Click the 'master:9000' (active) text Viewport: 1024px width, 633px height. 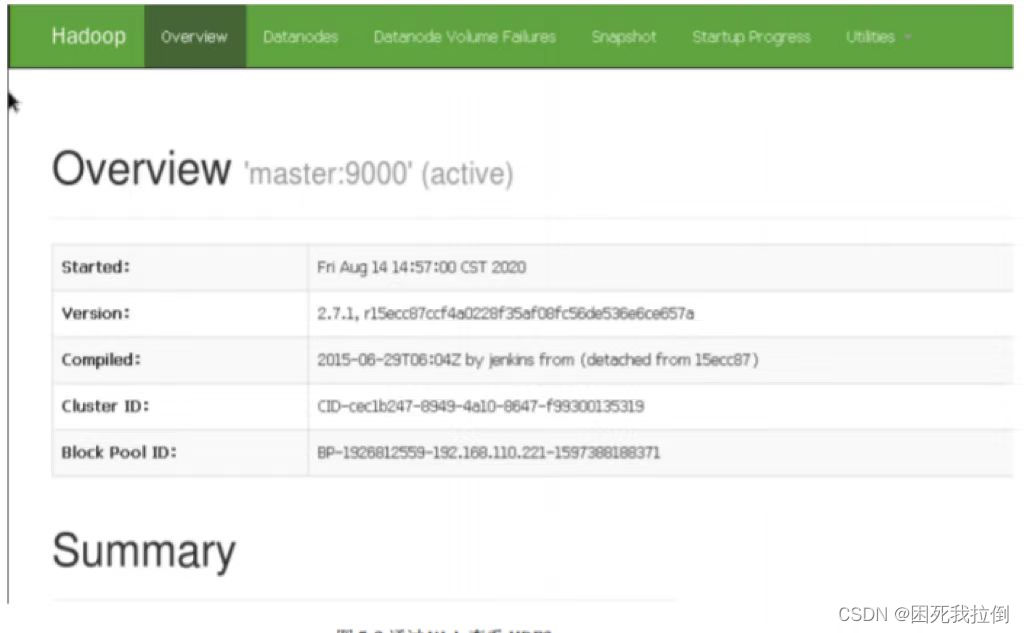coord(379,174)
